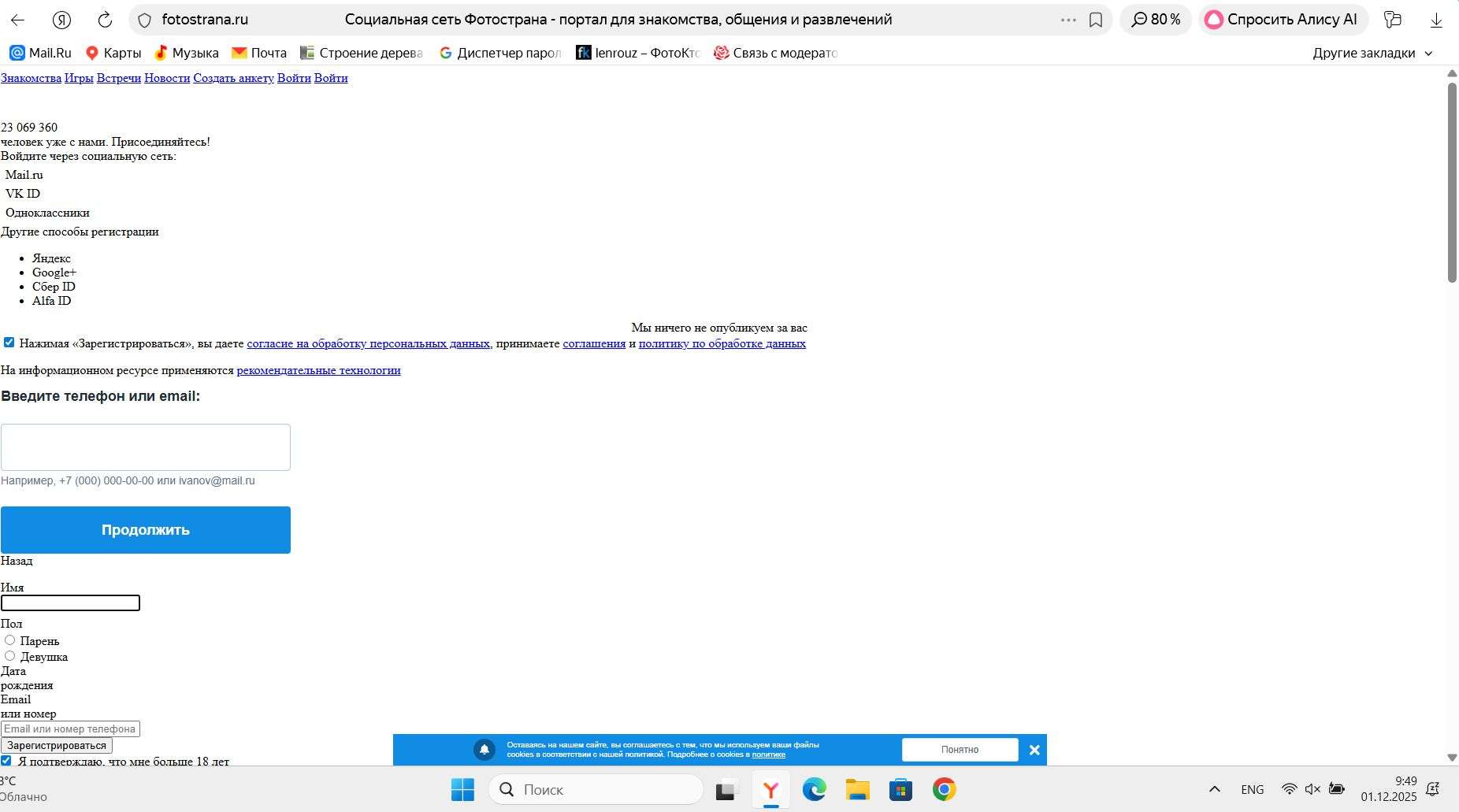The height and width of the screenshot is (812, 1459).
Task: Reload the page with refresh icon
Action: tap(104, 20)
